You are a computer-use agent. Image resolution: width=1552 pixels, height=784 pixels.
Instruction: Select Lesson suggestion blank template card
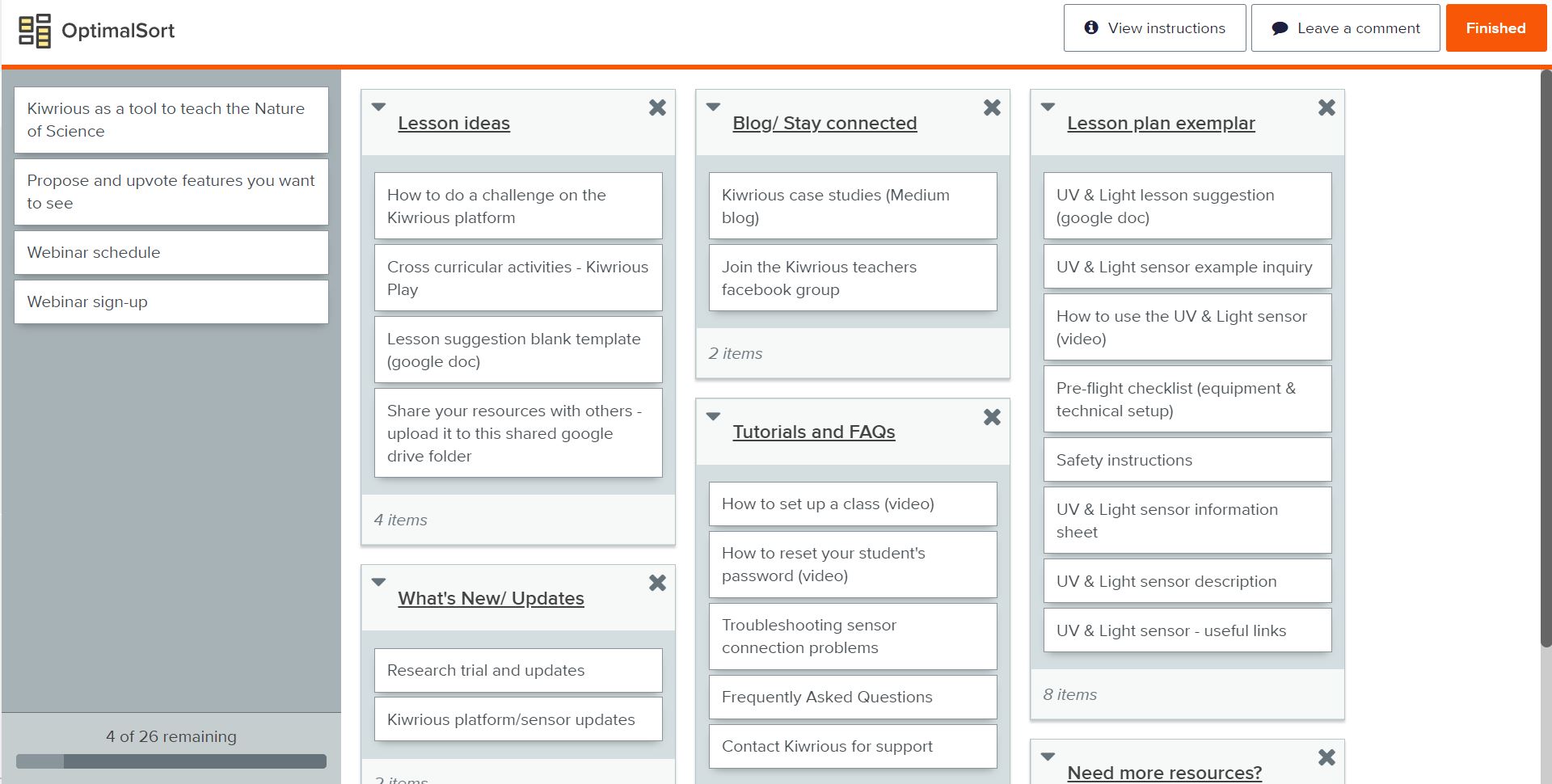tap(518, 350)
